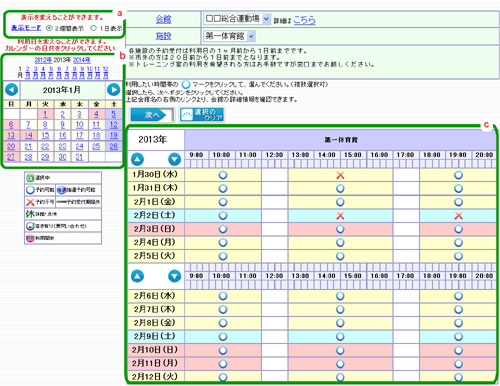
Task: Select date 1 in the January calendar
Action: (x=45, y=114)
